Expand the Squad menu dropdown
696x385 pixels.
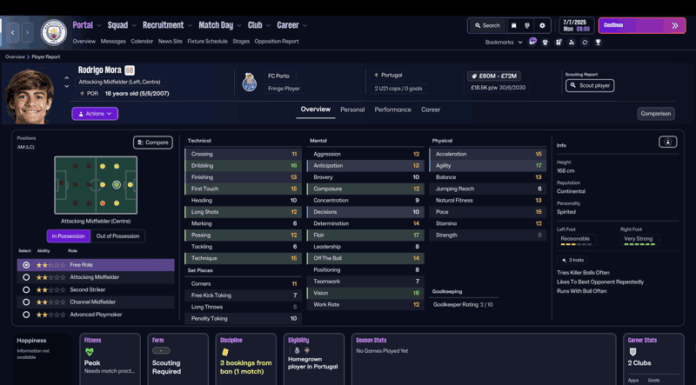(134, 26)
